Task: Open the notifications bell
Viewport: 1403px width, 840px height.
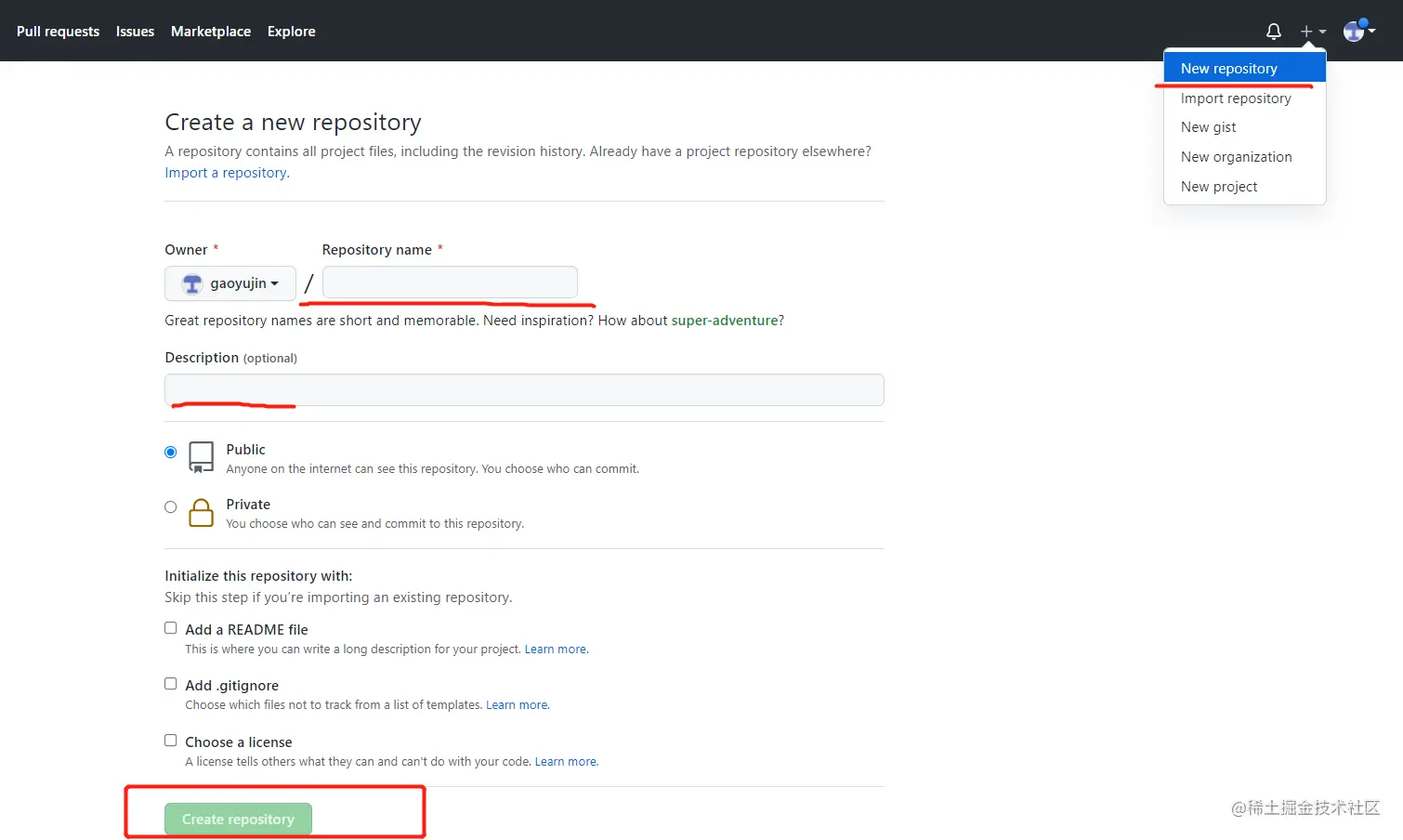Action: click(1274, 32)
